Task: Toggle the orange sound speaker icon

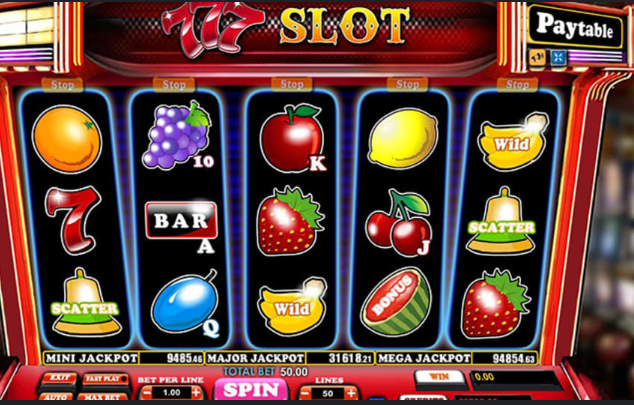Action: tap(537, 57)
